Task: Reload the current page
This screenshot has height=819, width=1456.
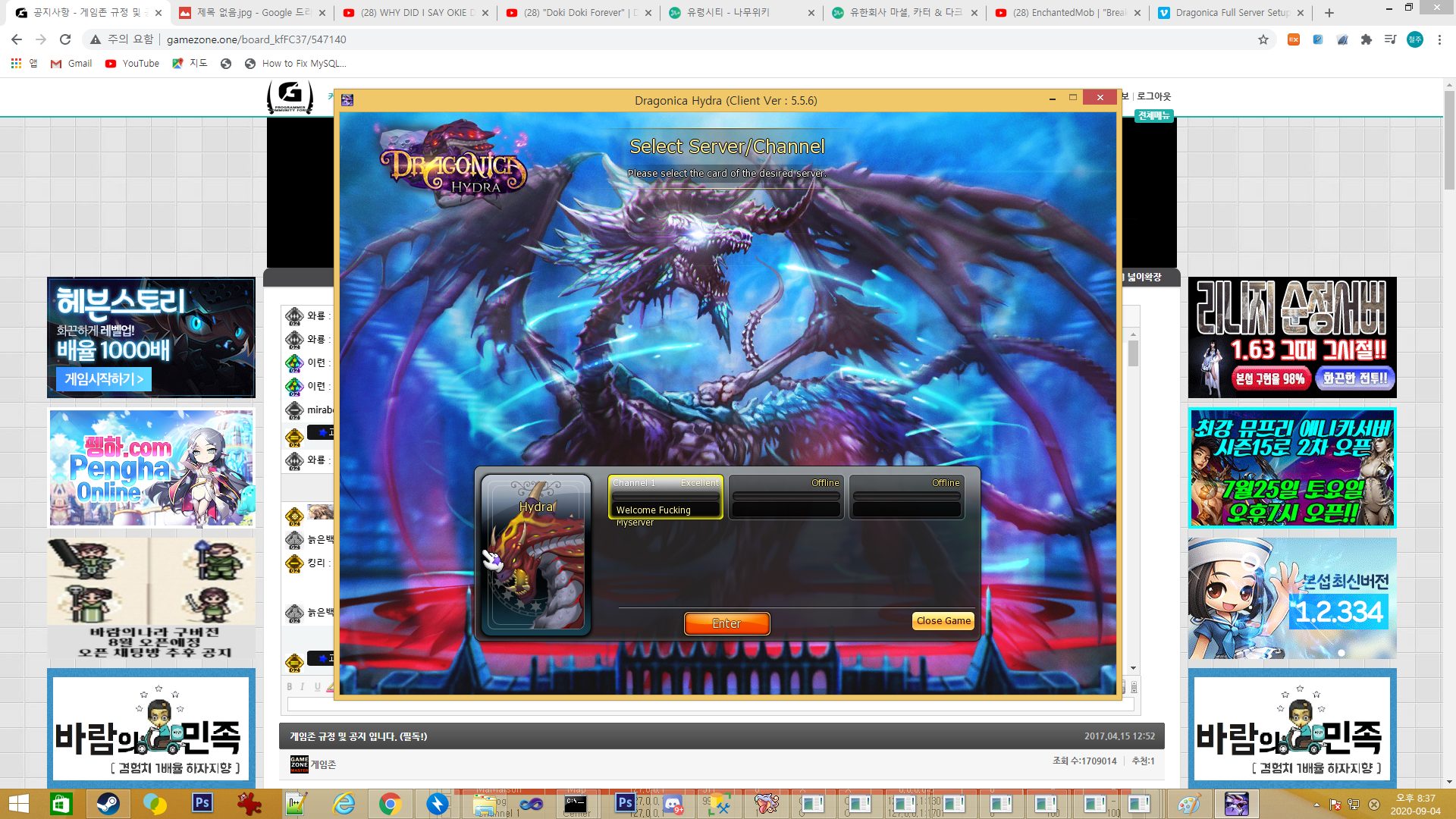Action: [x=65, y=39]
